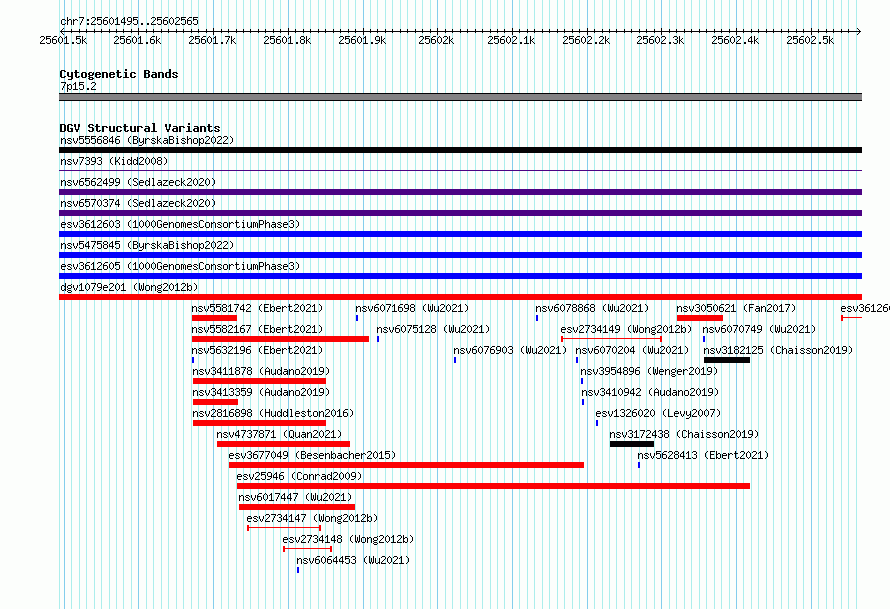Click the nsv3411878 (Audano2019) label
Screen dimensions: 890x609
(261, 371)
